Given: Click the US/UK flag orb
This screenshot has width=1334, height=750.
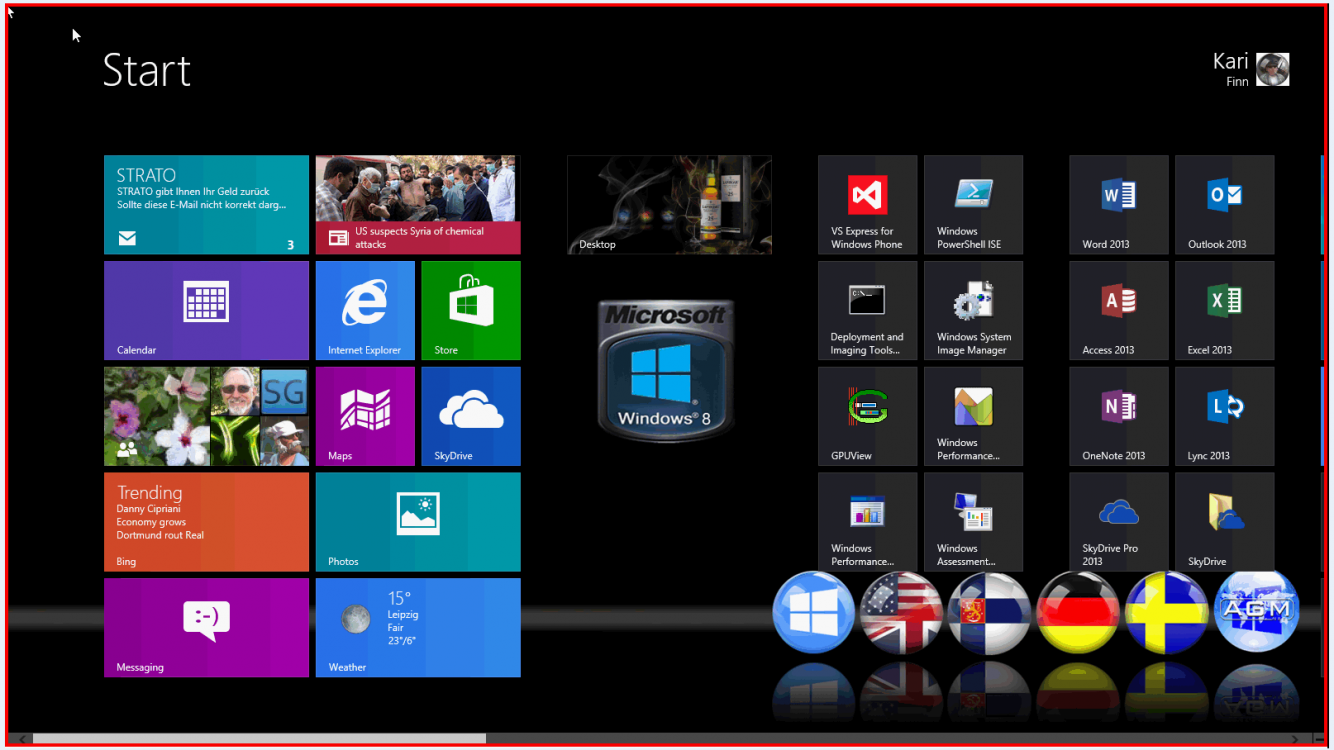Looking at the screenshot, I should (902, 612).
